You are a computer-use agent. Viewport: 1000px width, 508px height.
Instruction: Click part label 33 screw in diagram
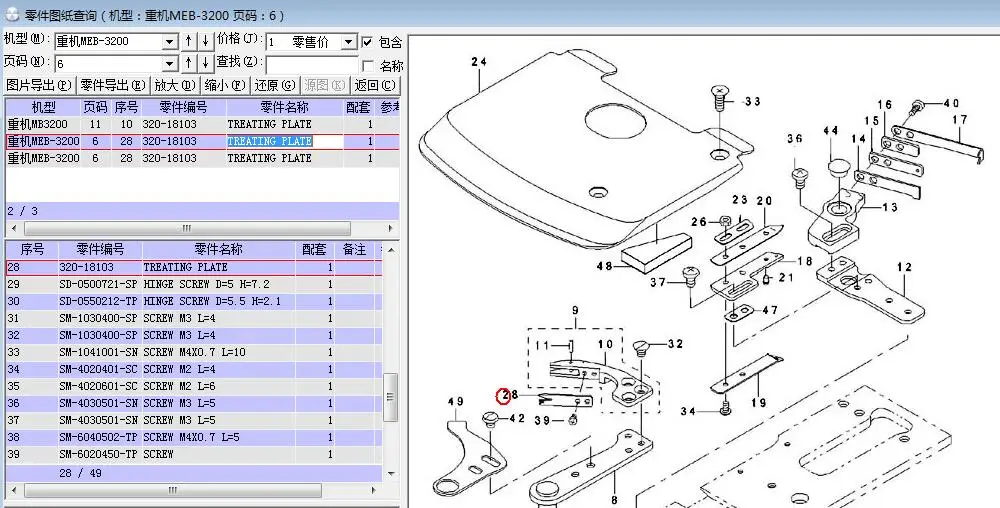click(x=753, y=101)
